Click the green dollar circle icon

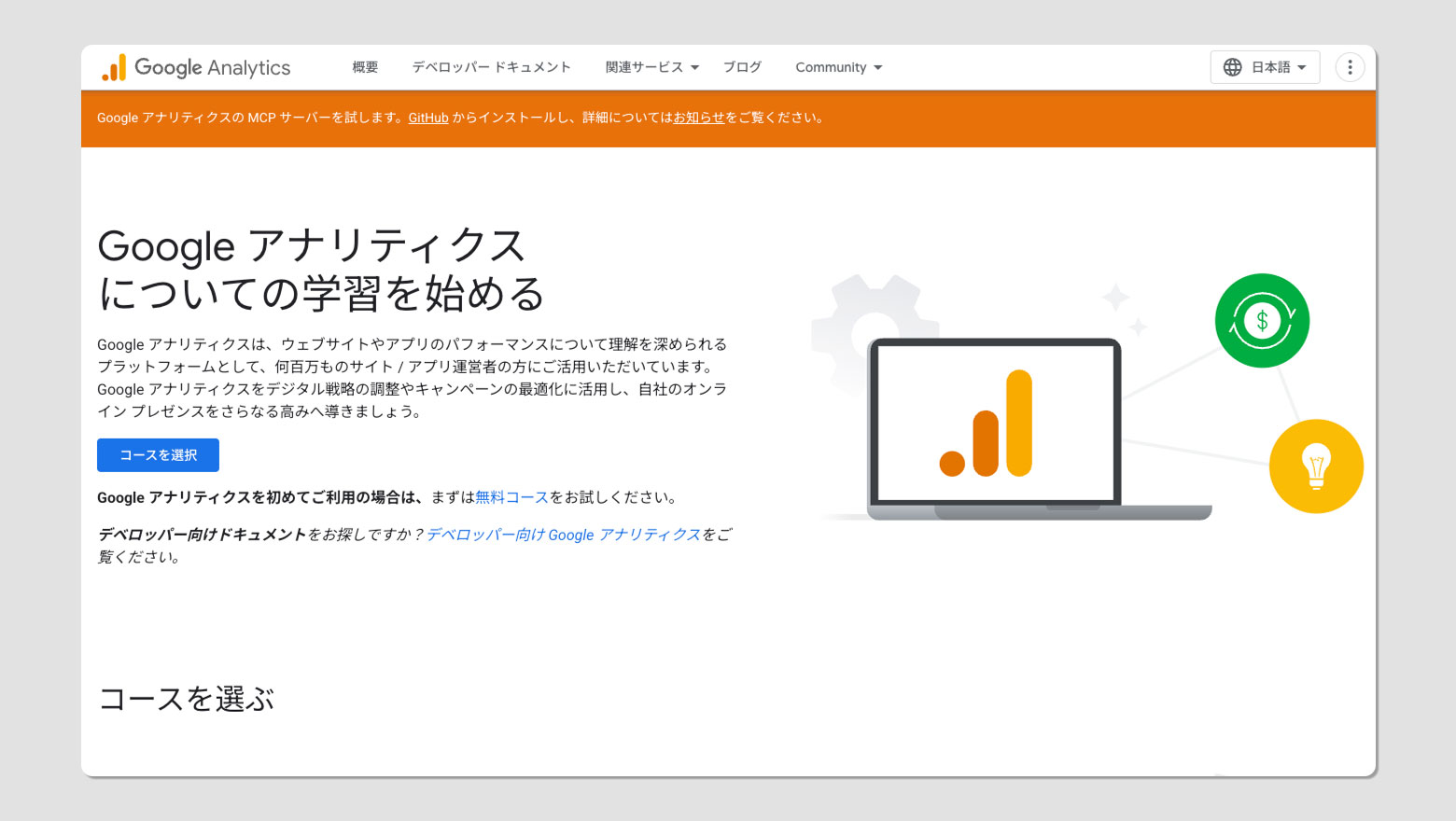1262,321
